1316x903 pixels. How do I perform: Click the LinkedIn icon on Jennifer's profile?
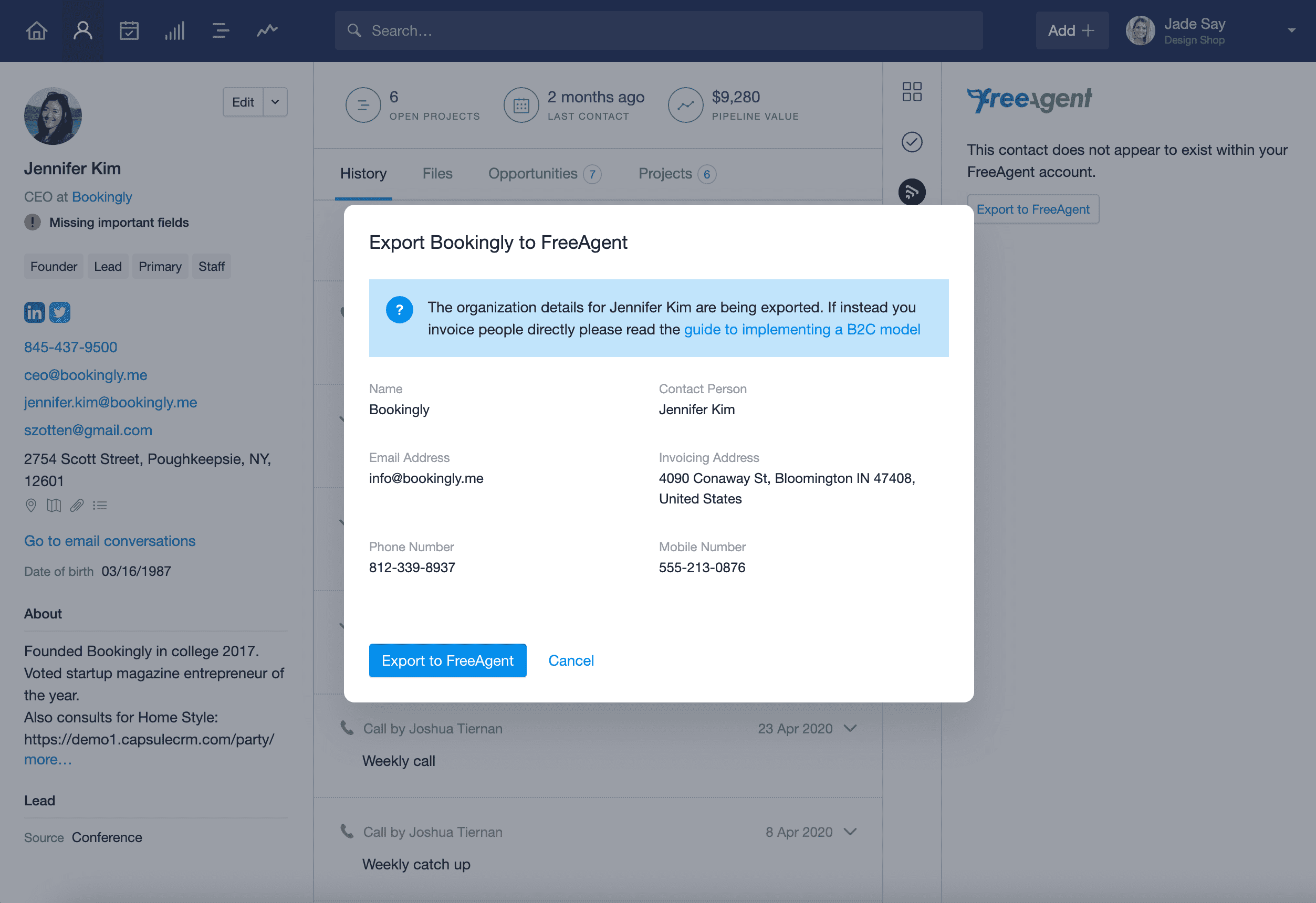pos(35,311)
